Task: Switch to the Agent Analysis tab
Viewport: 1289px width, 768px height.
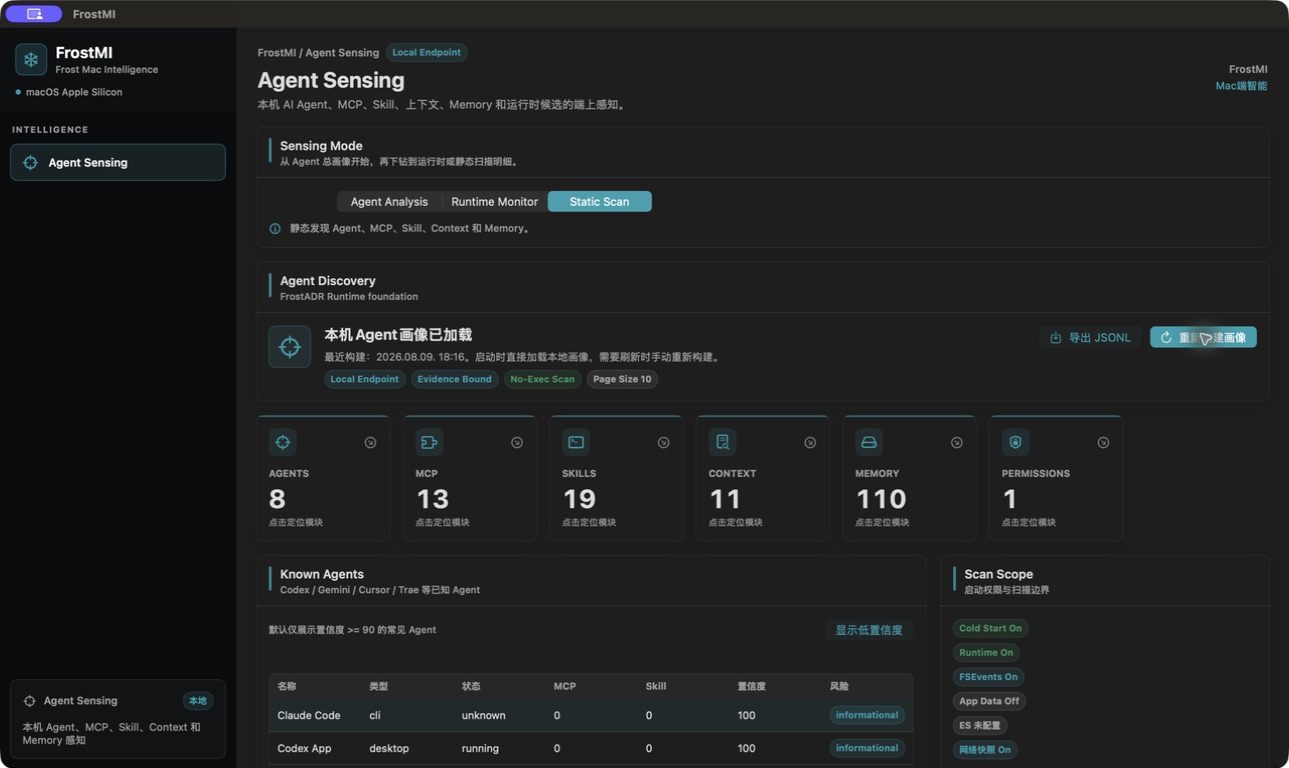Action: tap(389, 201)
